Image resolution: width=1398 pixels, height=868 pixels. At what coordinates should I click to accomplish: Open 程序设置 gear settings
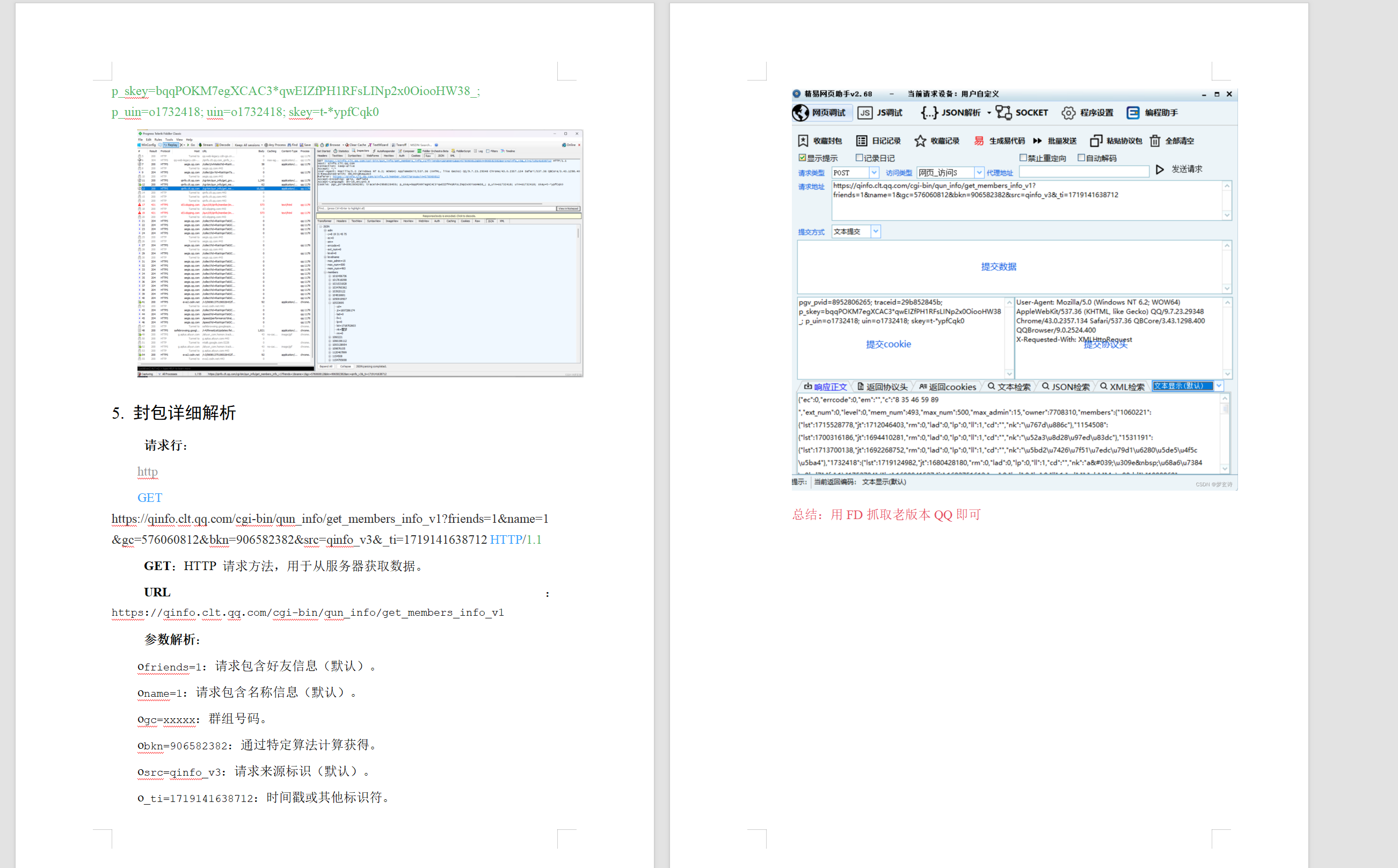(1087, 113)
